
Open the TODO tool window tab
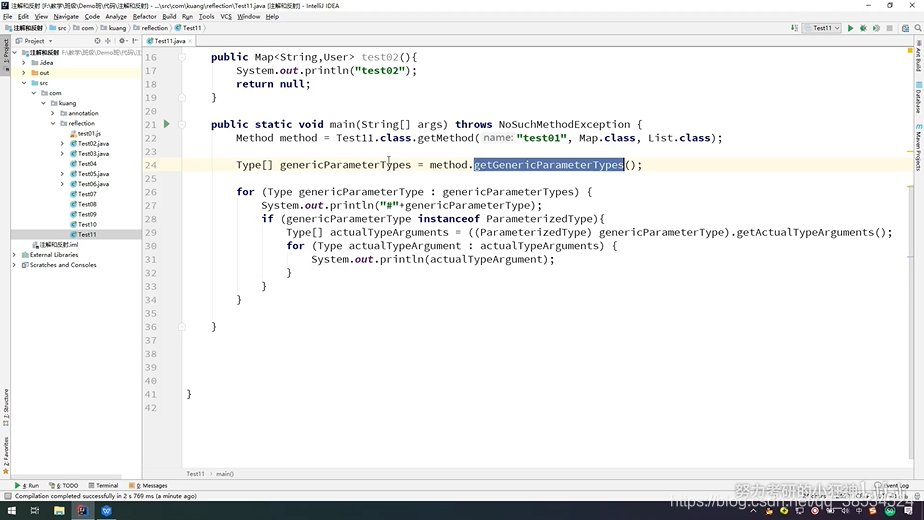tap(64, 485)
